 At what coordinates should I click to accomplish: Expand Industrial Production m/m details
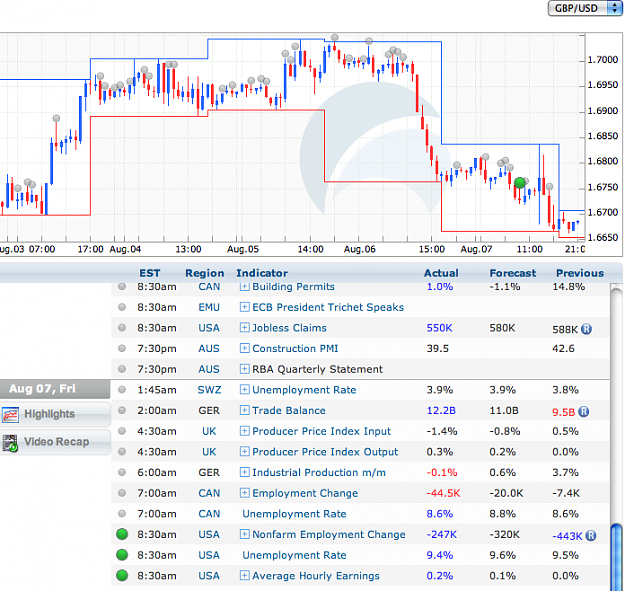(244, 472)
